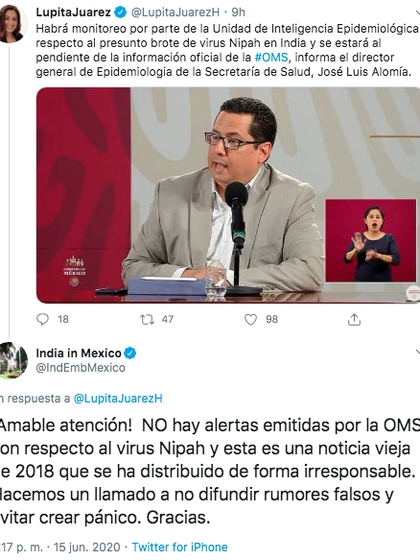Open India in Mexico profile avatar
Viewport: 420px width, 560px height.
click(13, 360)
